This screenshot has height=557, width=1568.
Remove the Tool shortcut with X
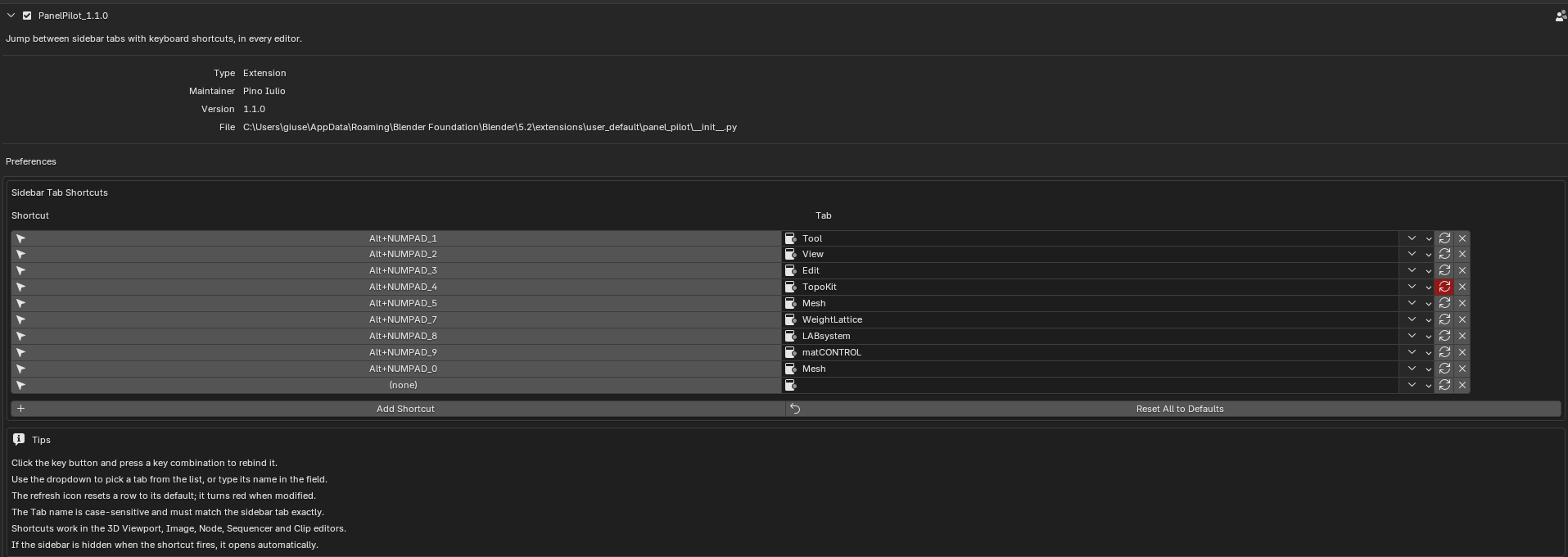point(1462,238)
